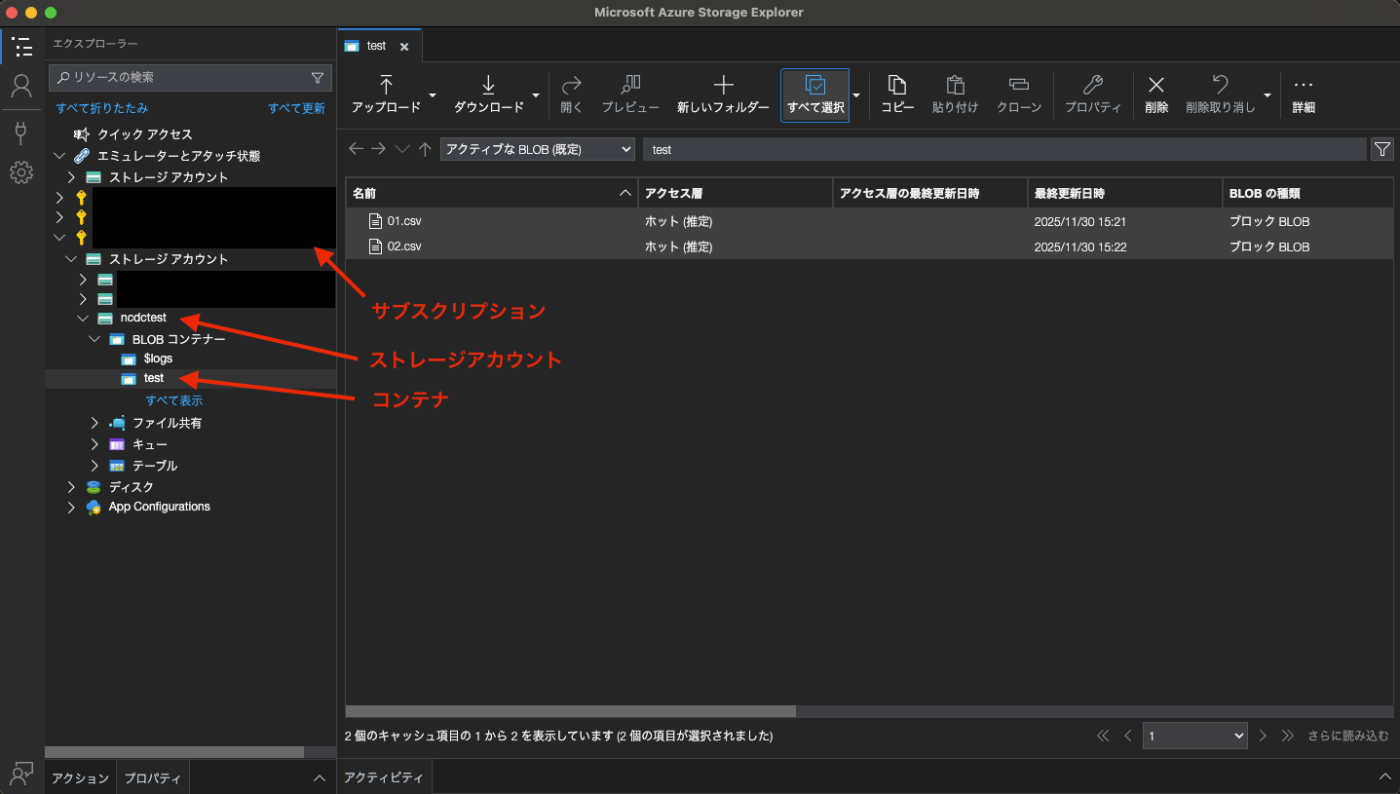Navigate up to the parent folder

(x=425, y=149)
